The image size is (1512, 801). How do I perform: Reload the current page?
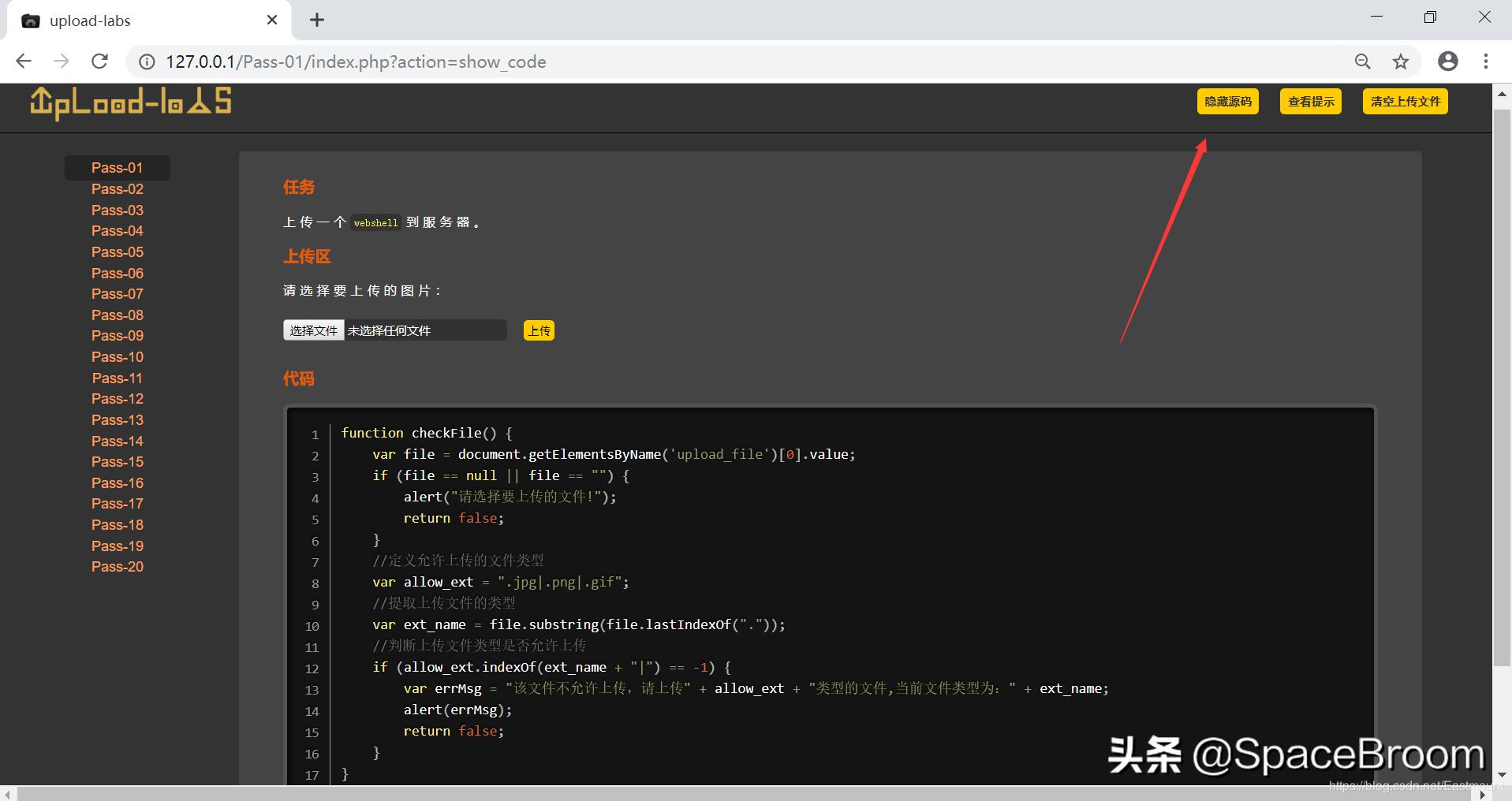(99, 61)
